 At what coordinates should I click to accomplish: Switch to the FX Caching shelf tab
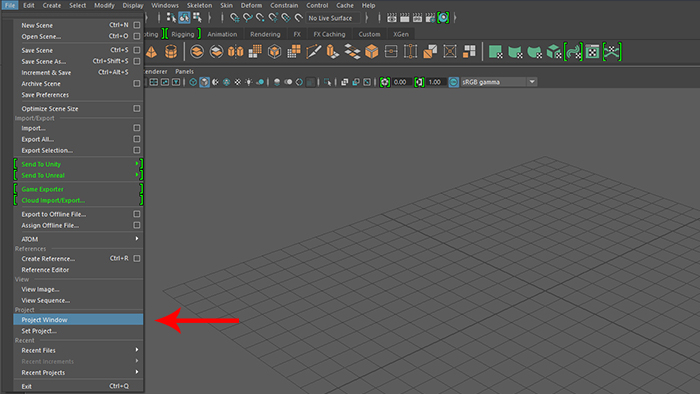[x=329, y=34]
